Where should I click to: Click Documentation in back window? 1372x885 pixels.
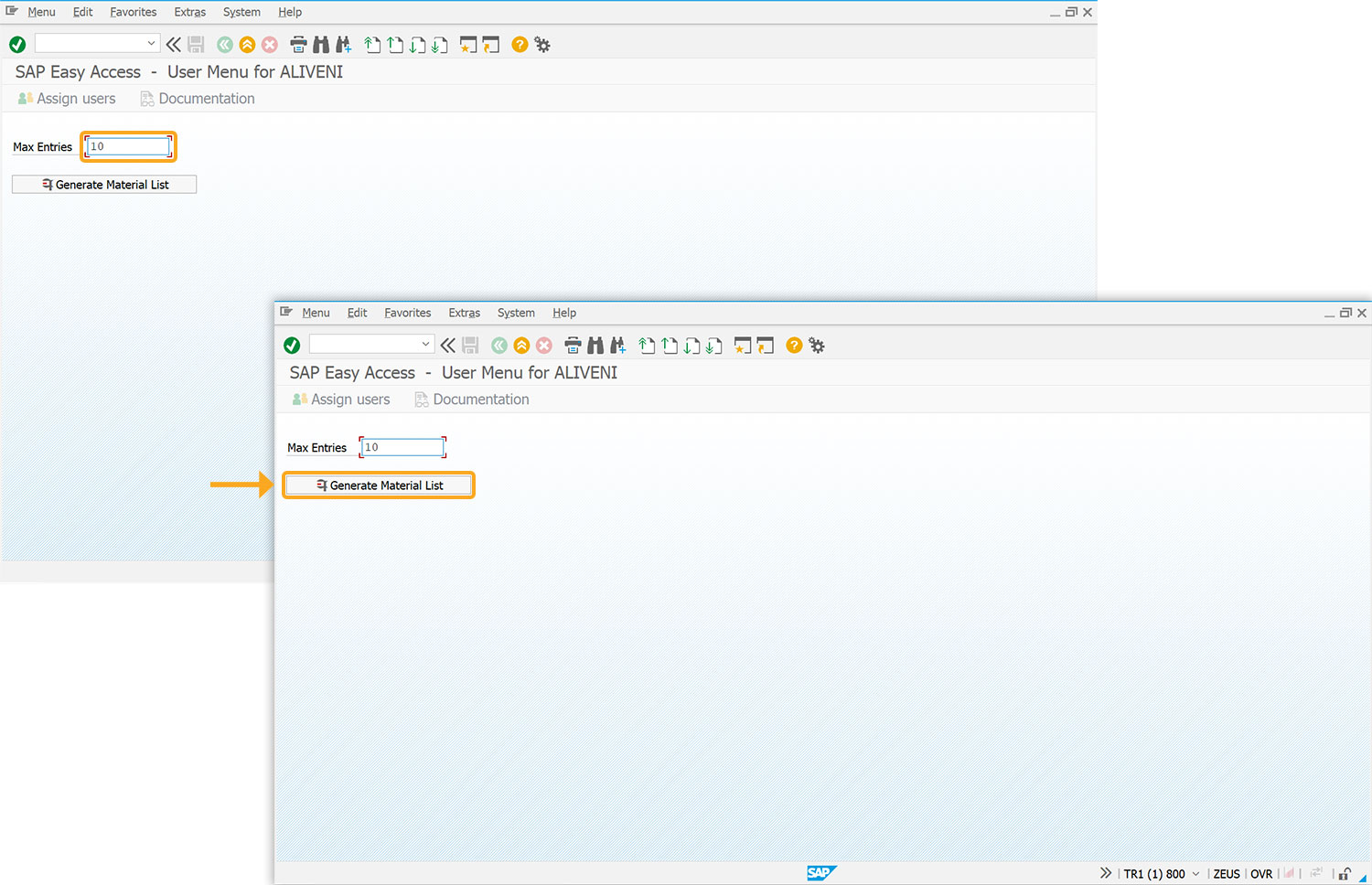[x=198, y=99]
